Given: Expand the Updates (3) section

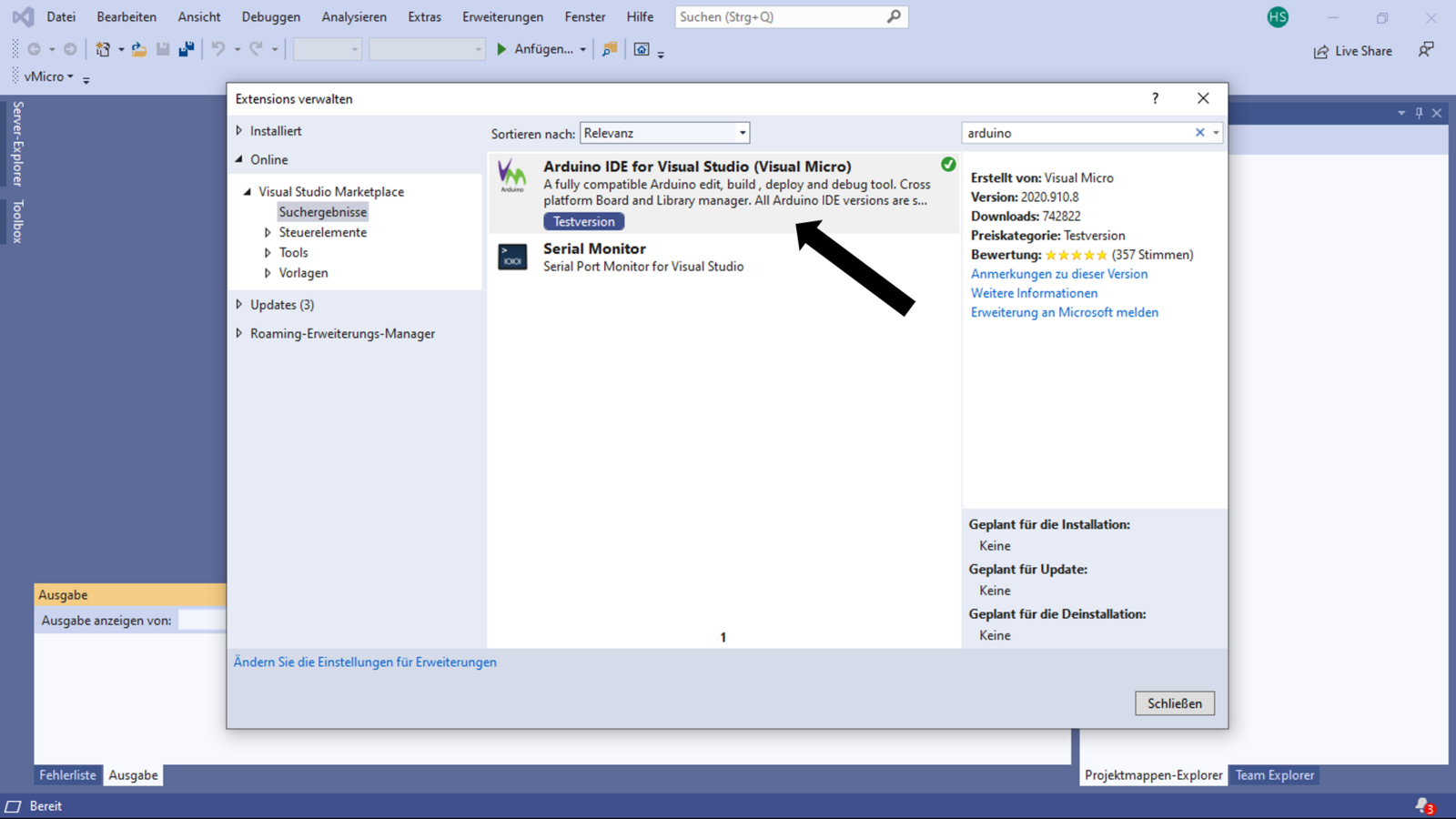Looking at the screenshot, I should tap(239, 305).
